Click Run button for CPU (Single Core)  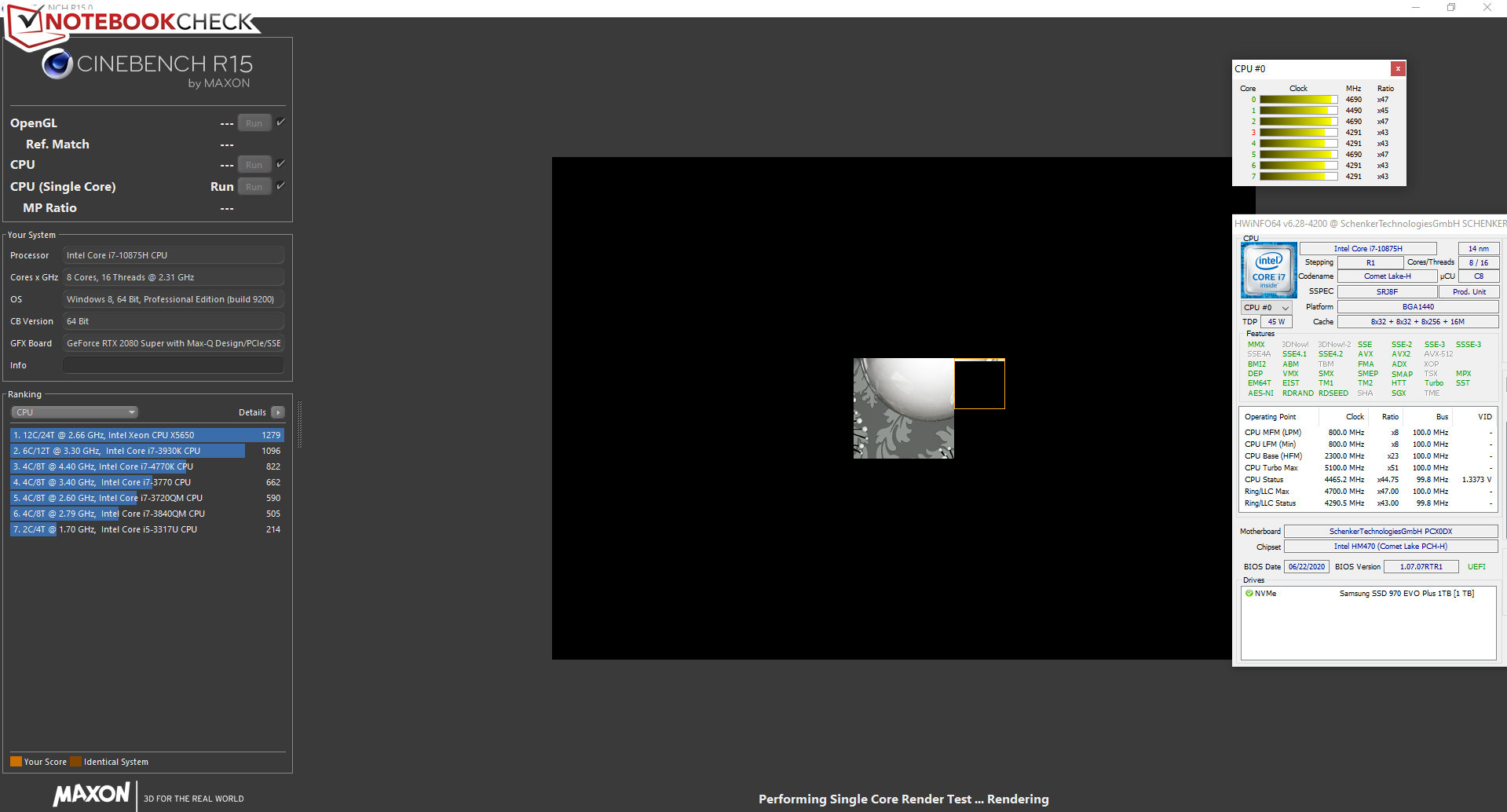click(x=254, y=187)
